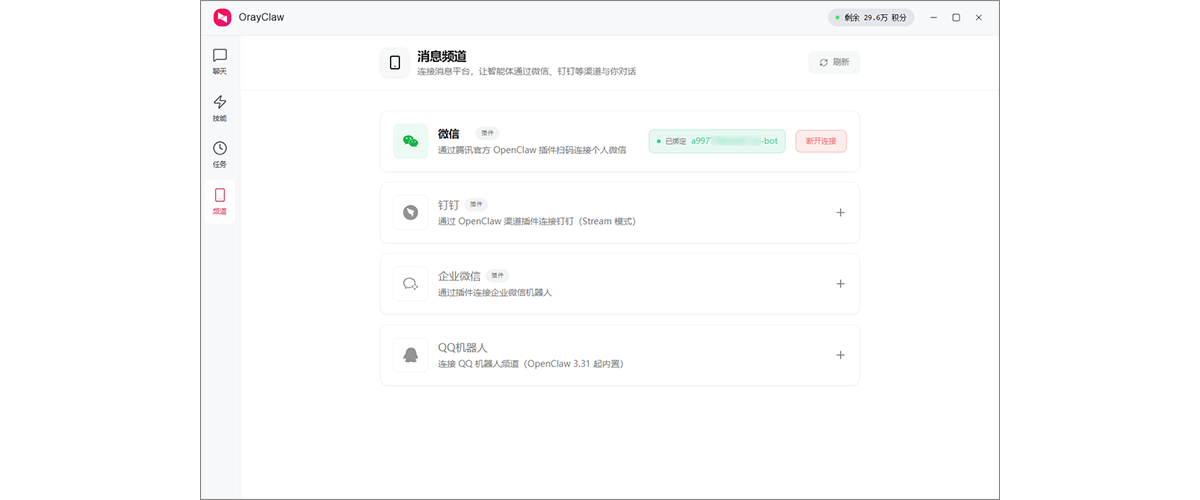Minimize the OrayClaw window
This screenshot has width=1200, height=500.
click(x=933, y=17)
